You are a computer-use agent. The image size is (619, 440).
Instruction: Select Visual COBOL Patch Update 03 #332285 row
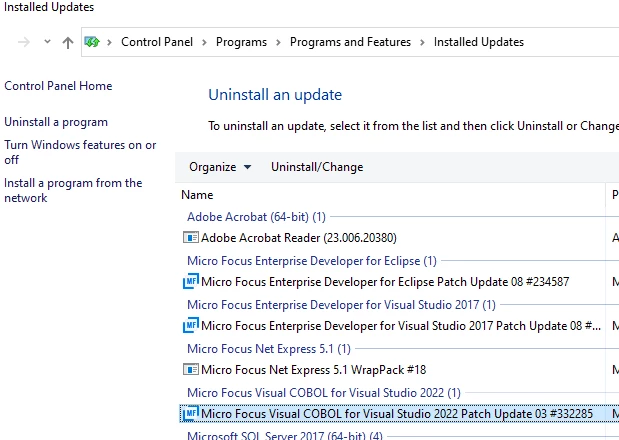pos(395,414)
